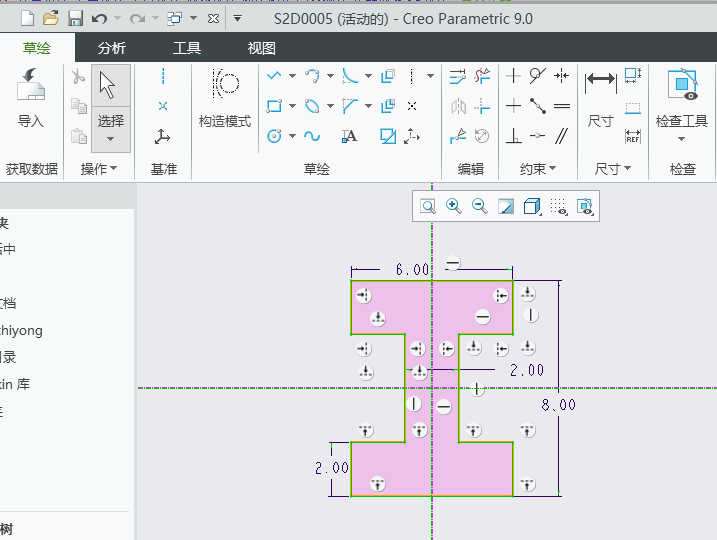Open the 约束 group dropdown
This screenshot has height=540, width=717.
tap(538, 169)
